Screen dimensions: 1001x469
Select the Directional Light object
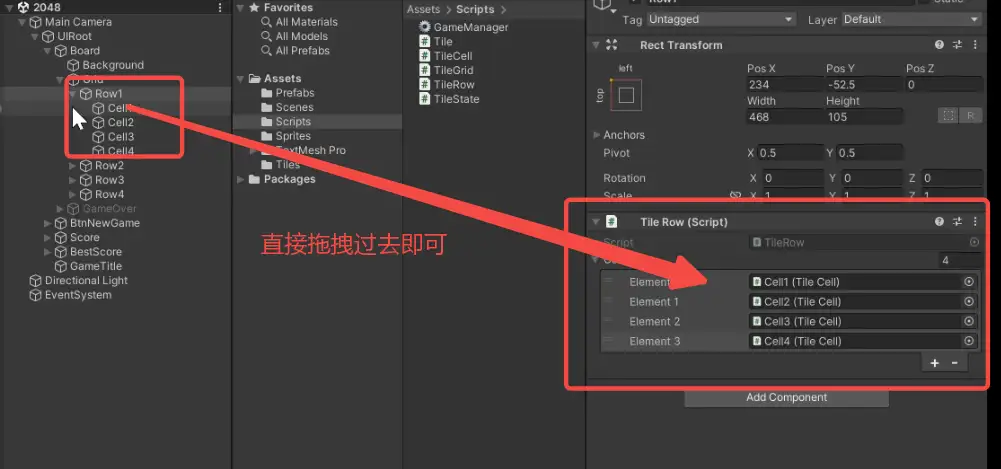(86, 280)
